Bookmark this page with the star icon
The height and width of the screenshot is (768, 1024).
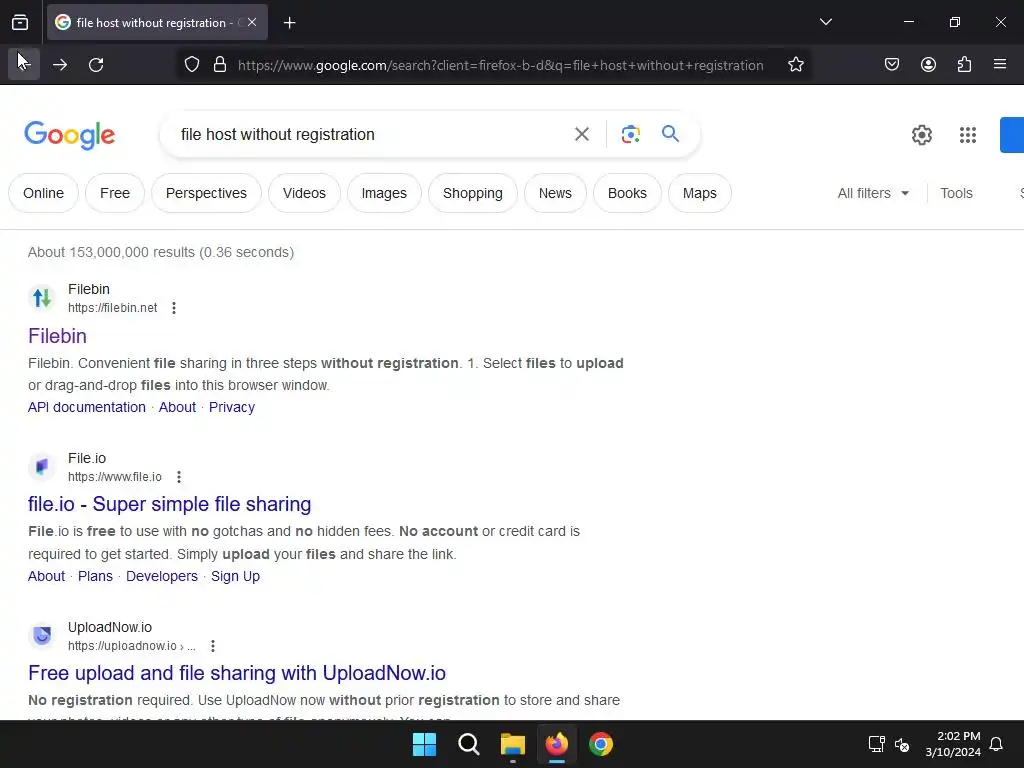click(x=795, y=65)
